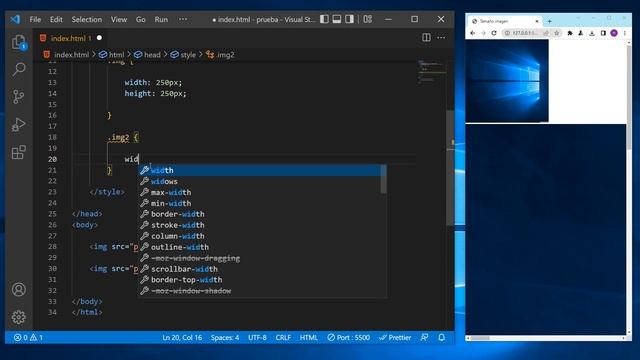Click Port : 5500 Live Server status
The width and height of the screenshot is (640, 360).
point(349,338)
